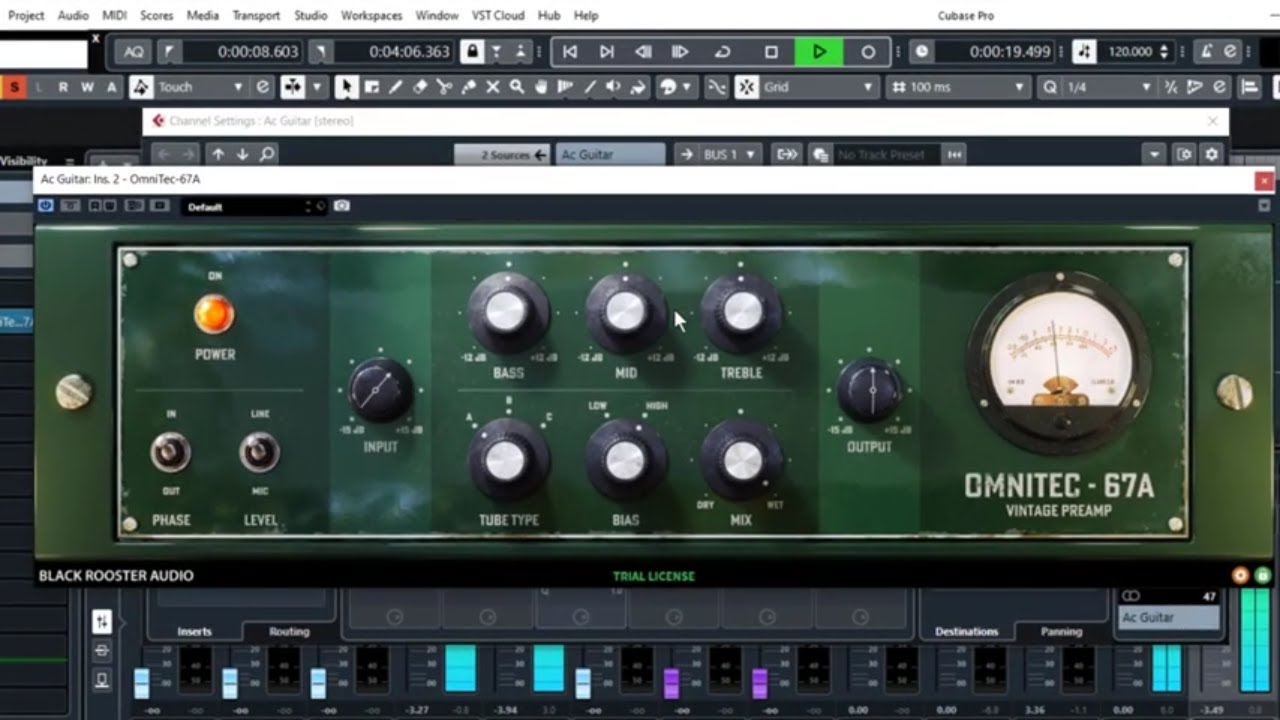The width and height of the screenshot is (1280, 720).
Task: Open the VST Cloud menu
Action: pyautogui.click(x=496, y=15)
